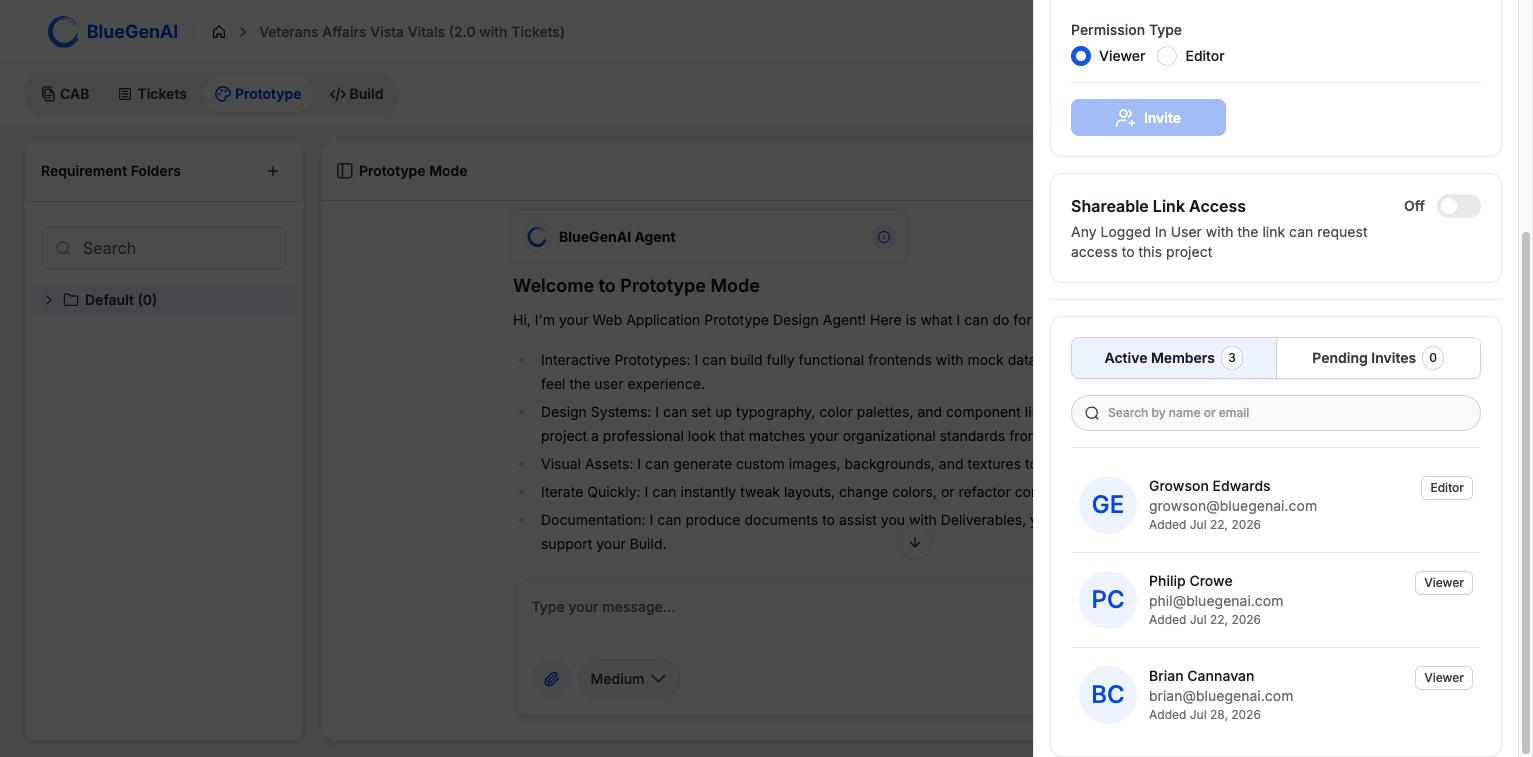Click the growson@bluegenai.com email
The width and height of the screenshot is (1533, 757).
point(1233,506)
